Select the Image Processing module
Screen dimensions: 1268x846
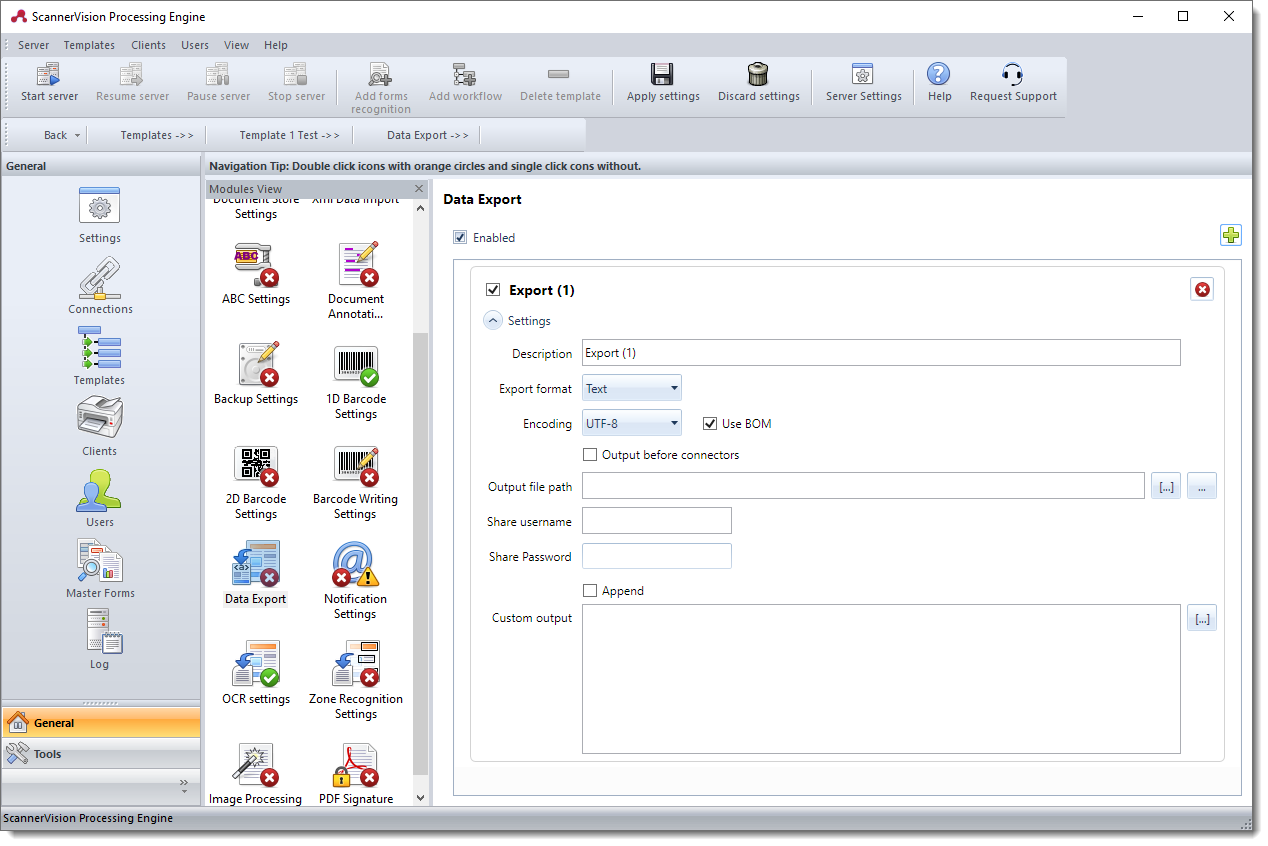pyautogui.click(x=256, y=773)
